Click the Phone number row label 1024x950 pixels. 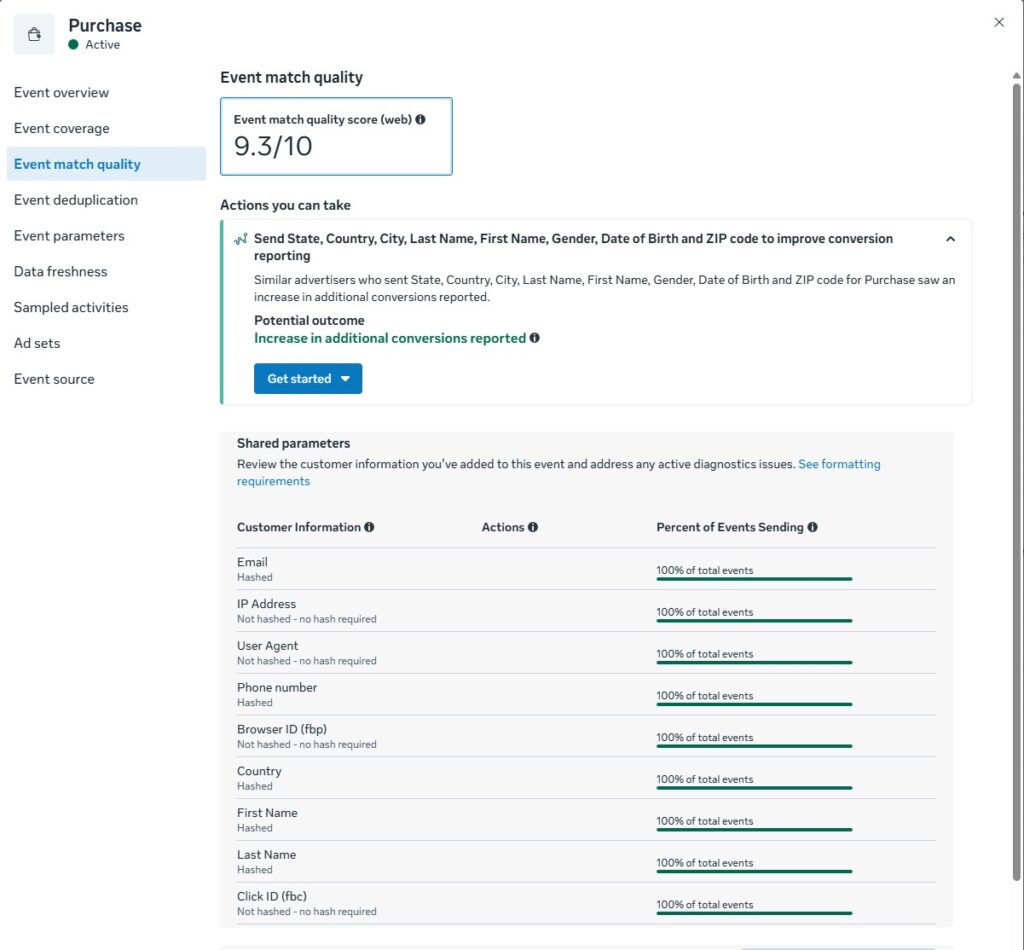277,688
